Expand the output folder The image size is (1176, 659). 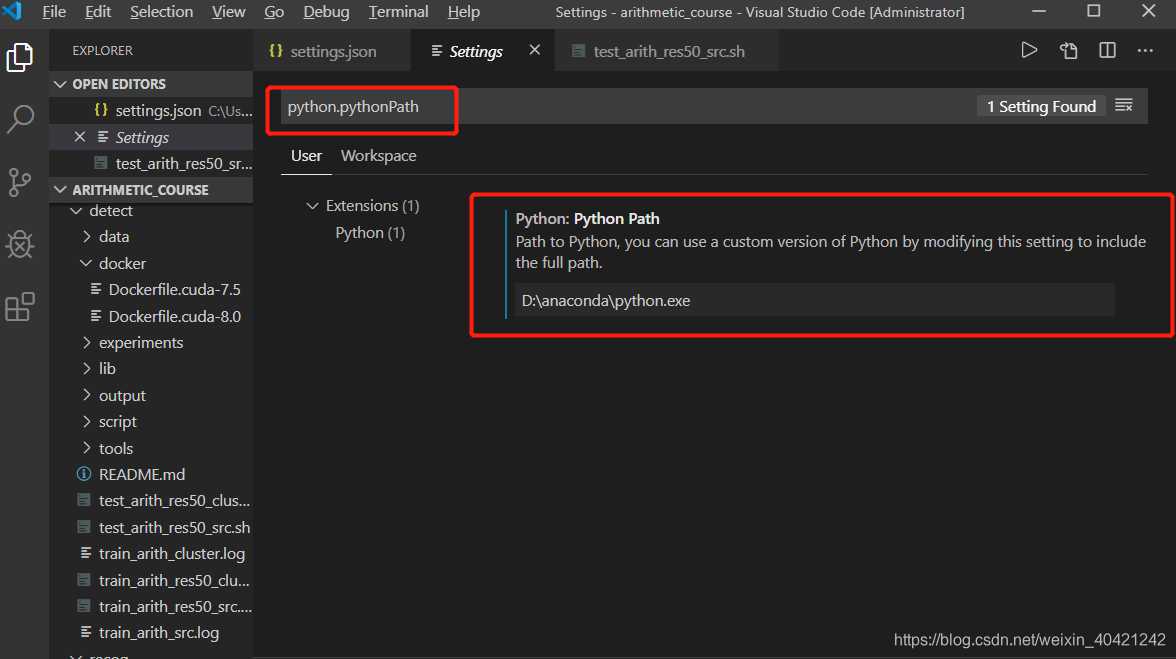pyautogui.click(x=87, y=395)
